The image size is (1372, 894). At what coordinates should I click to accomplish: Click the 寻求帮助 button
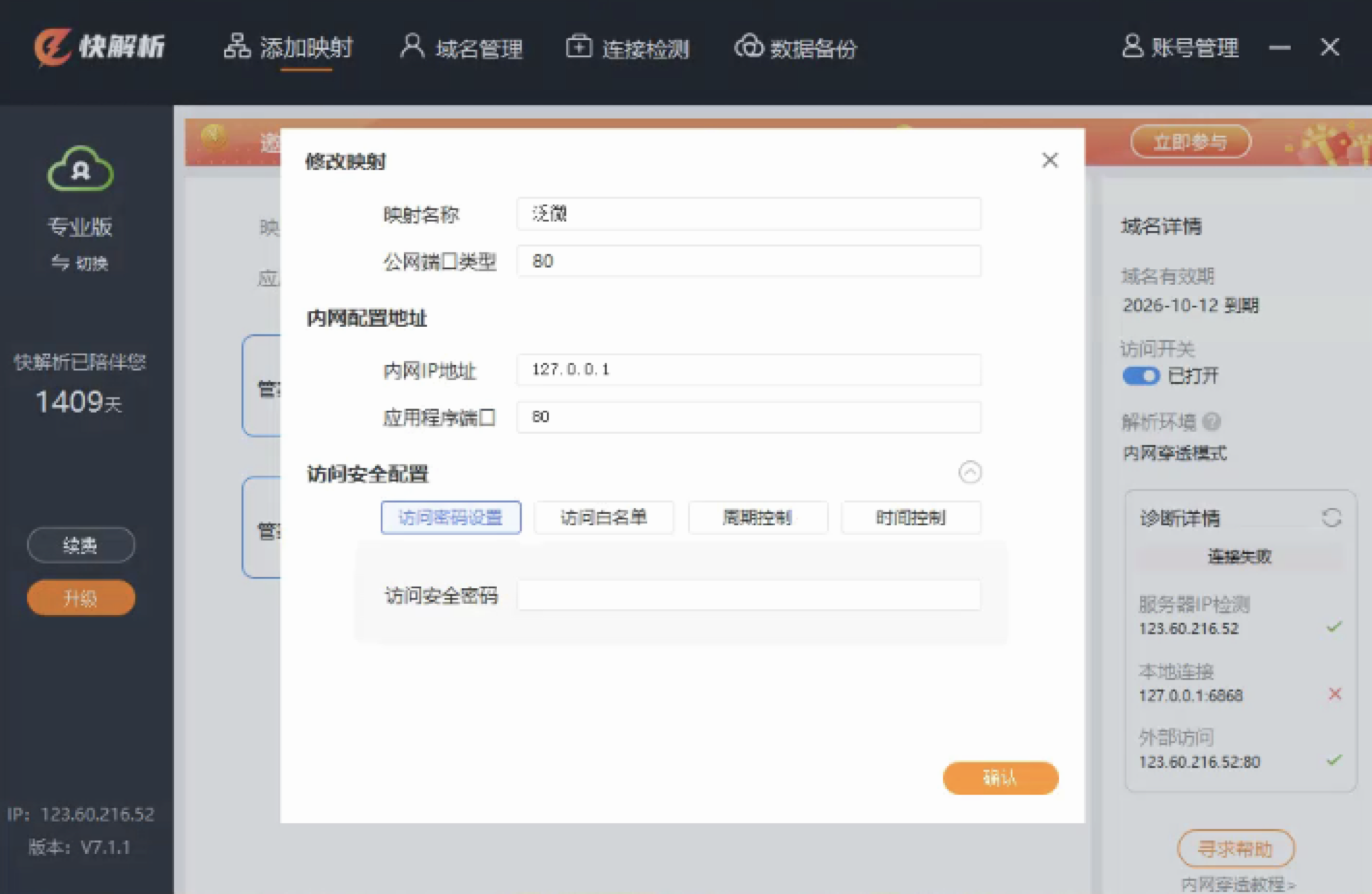[x=1235, y=849]
